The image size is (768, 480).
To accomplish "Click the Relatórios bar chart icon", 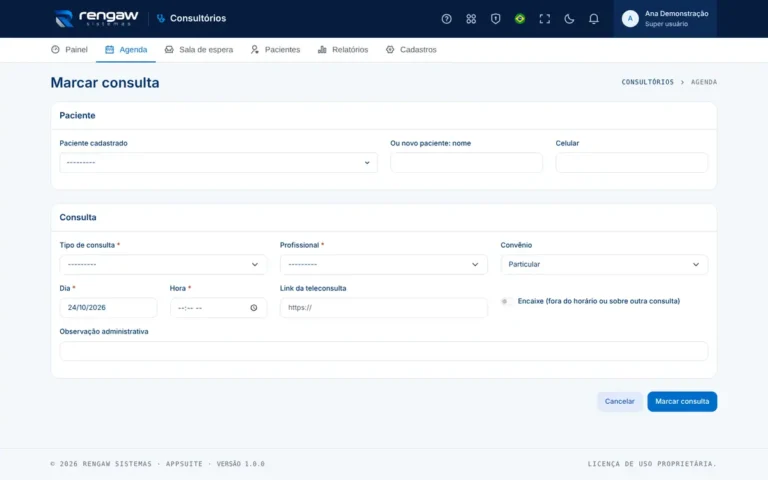I will (322, 49).
